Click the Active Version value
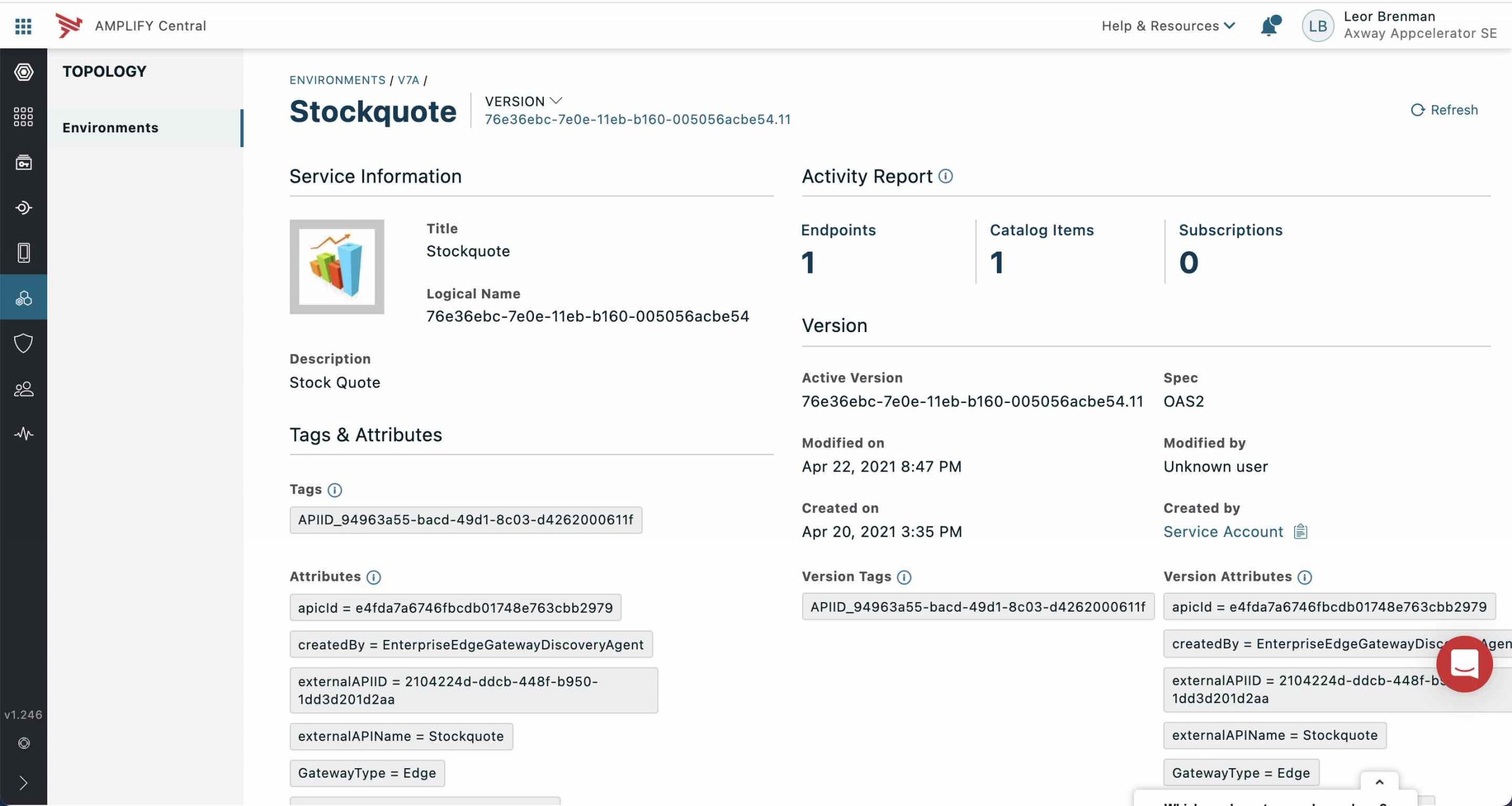 tap(972, 401)
